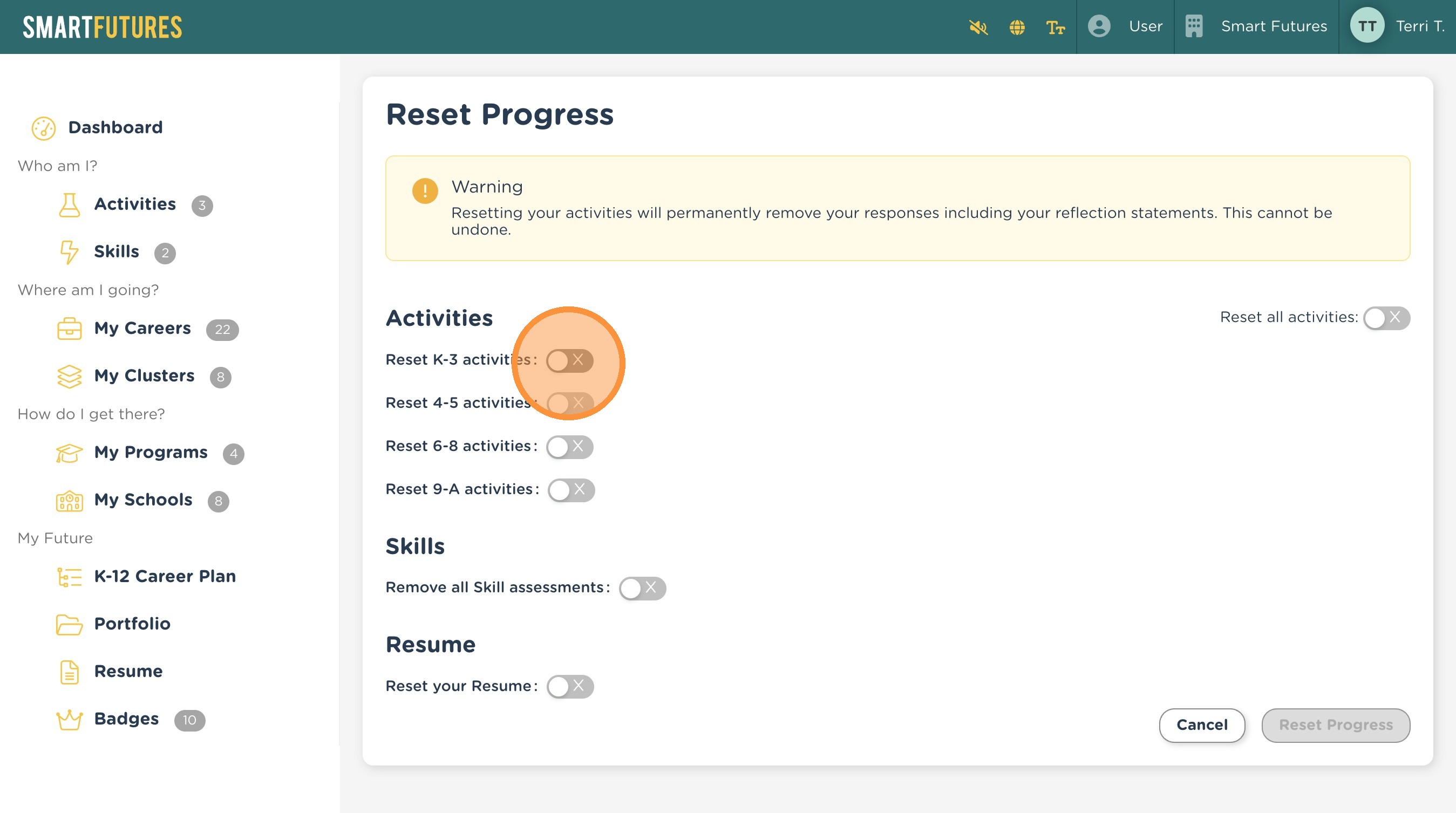1456x813 pixels.
Task: Click the My Careers briefcase icon
Action: [70, 329]
